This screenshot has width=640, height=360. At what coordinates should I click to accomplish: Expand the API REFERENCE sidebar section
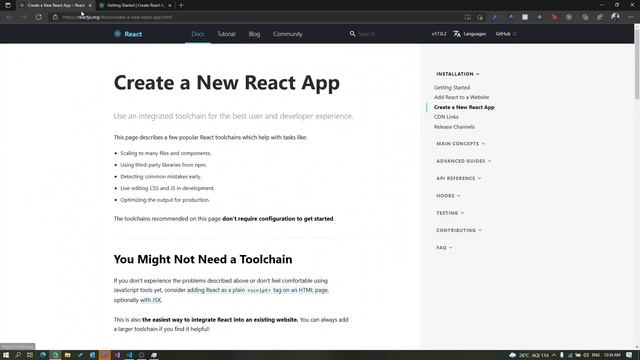pyautogui.click(x=458, y=178)
